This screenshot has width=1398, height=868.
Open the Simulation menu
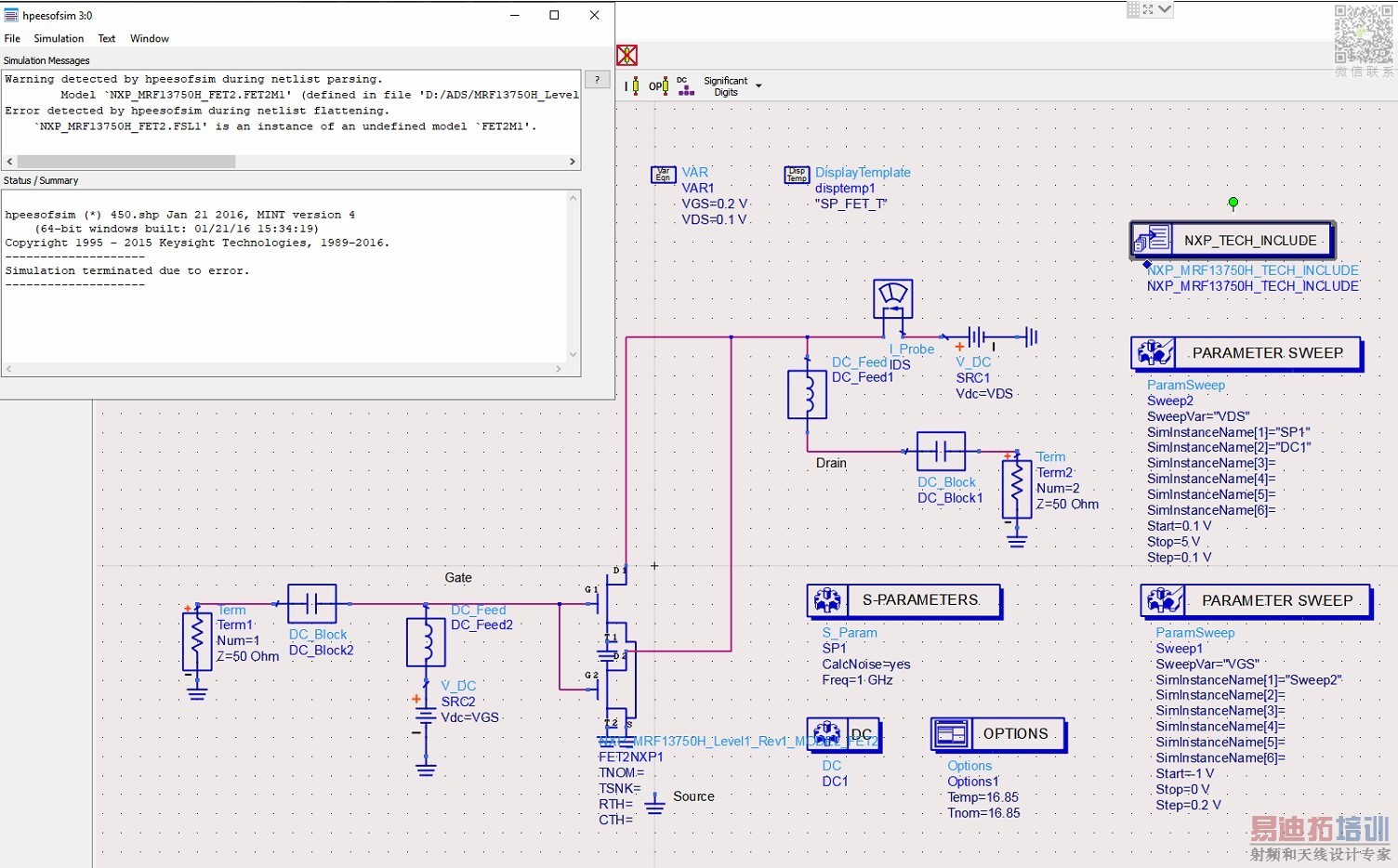[59, 38]
